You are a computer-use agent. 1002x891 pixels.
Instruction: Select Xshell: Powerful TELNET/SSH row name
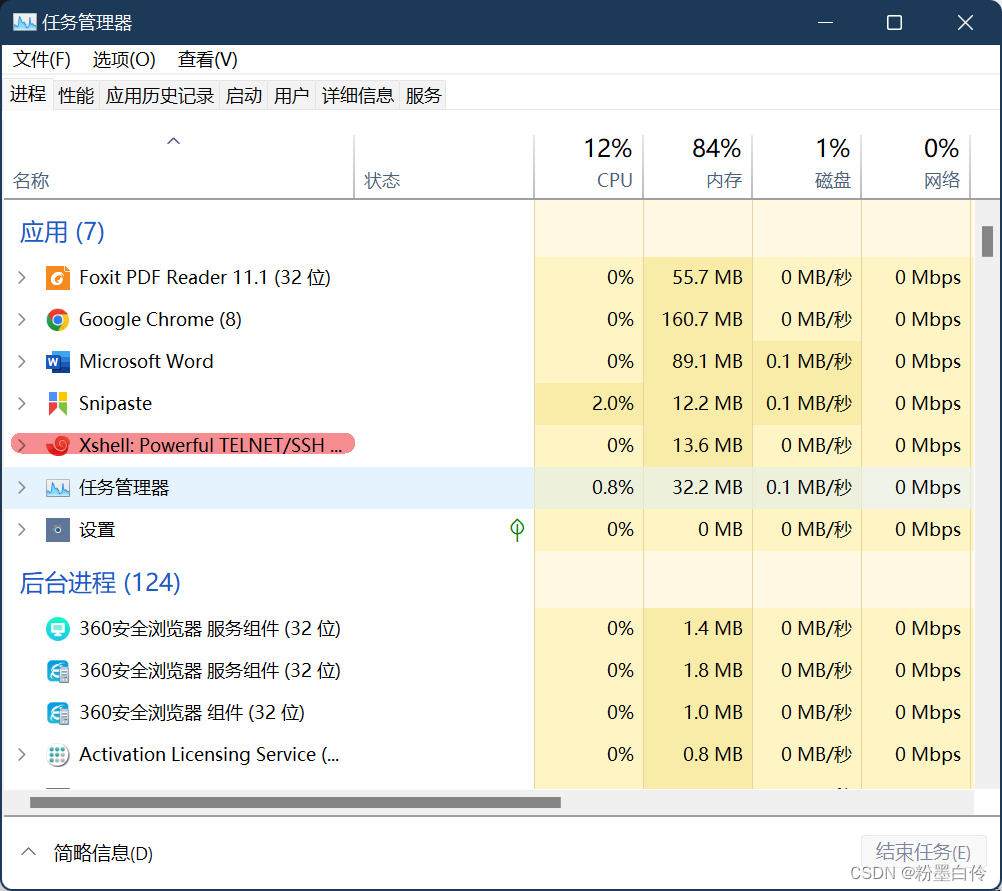click(x=211, y=446)
